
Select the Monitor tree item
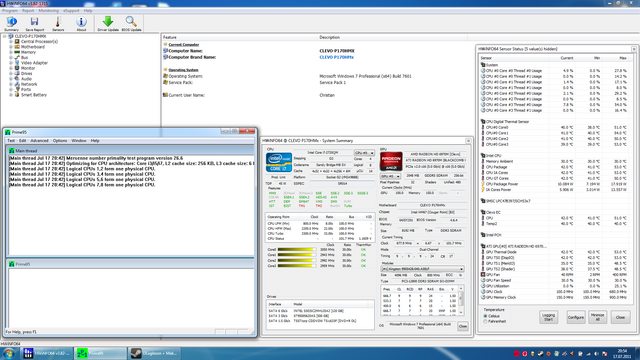(x=28, y=68)
